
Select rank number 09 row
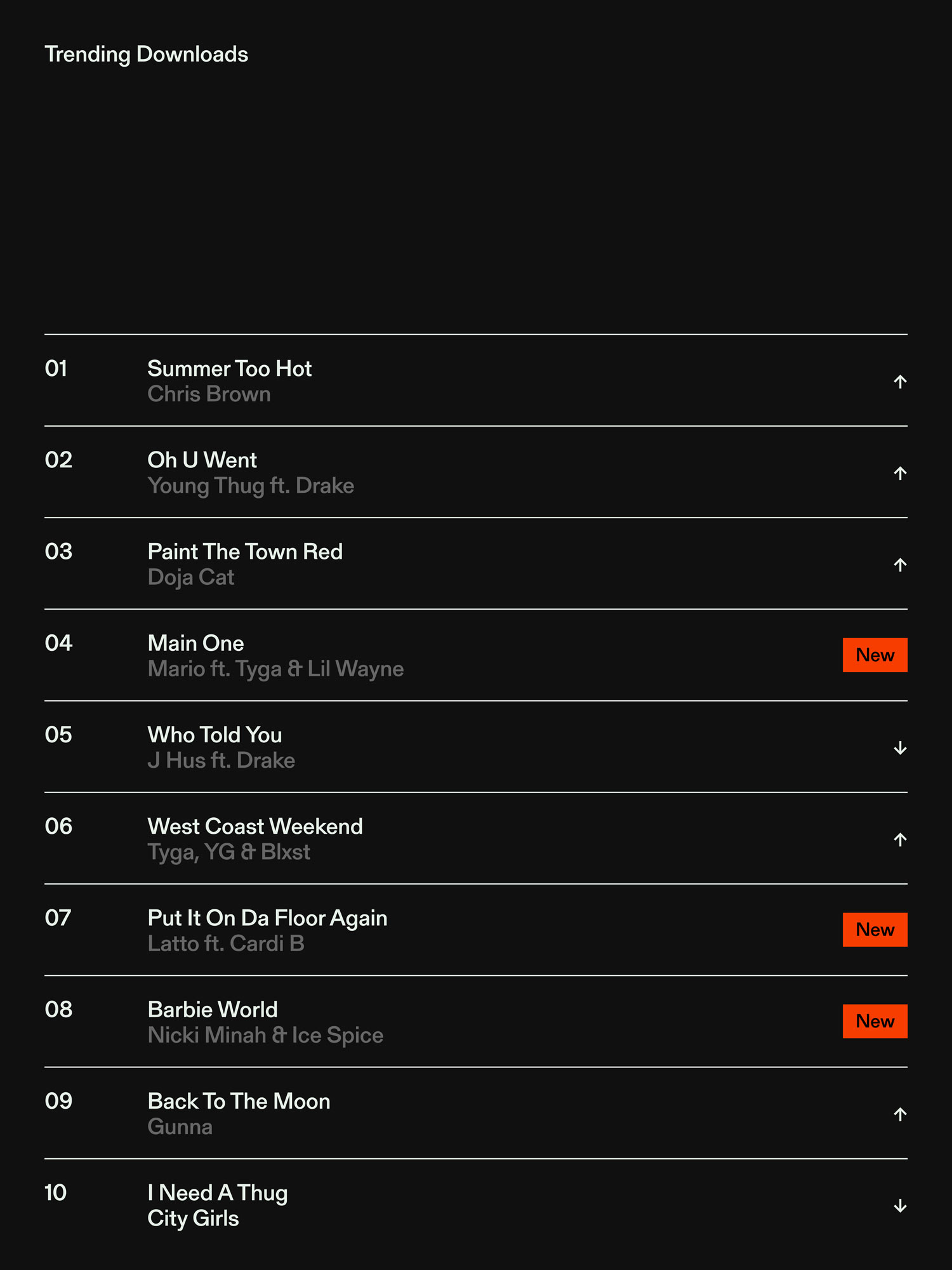tap(58, 1101)
